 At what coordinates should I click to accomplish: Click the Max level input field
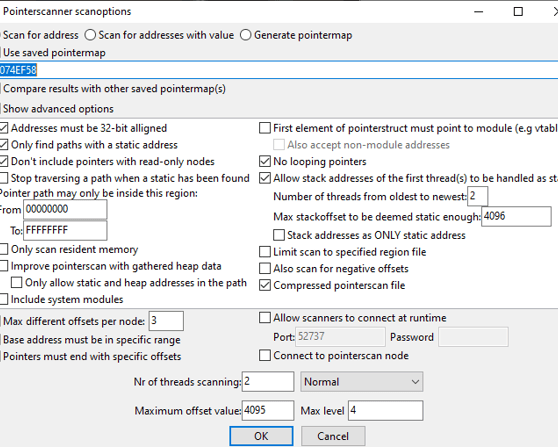pos(385,410)
